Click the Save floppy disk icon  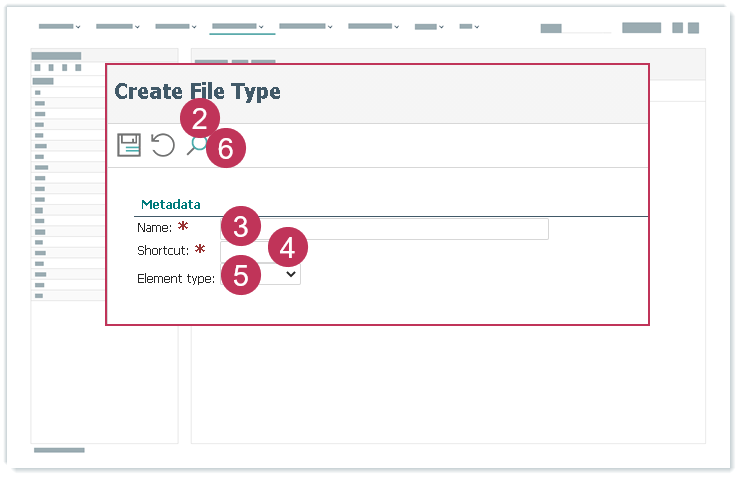pos(129,145)
